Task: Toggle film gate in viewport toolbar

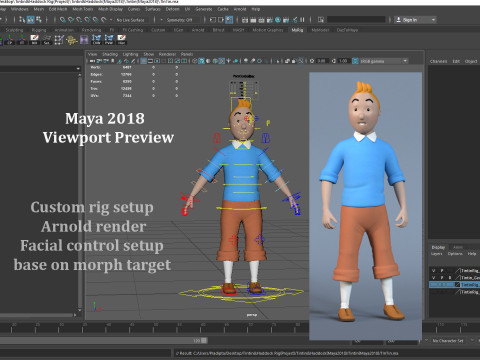Action: [x=150, y=61]
